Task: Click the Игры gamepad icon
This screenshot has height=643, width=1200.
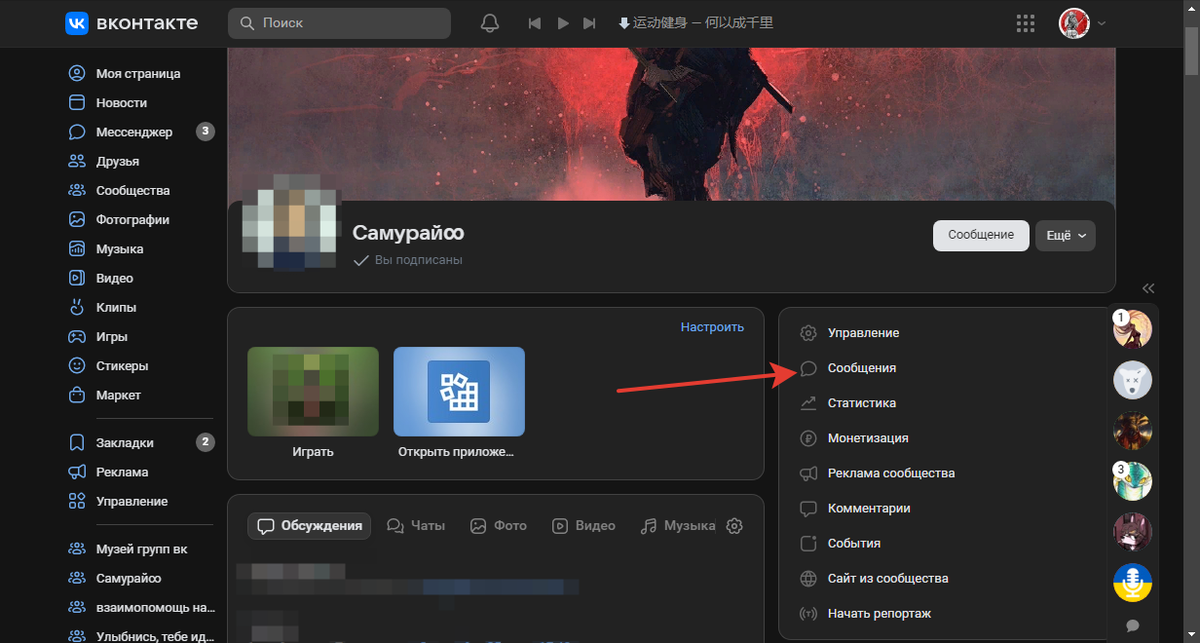Action: 77,337
